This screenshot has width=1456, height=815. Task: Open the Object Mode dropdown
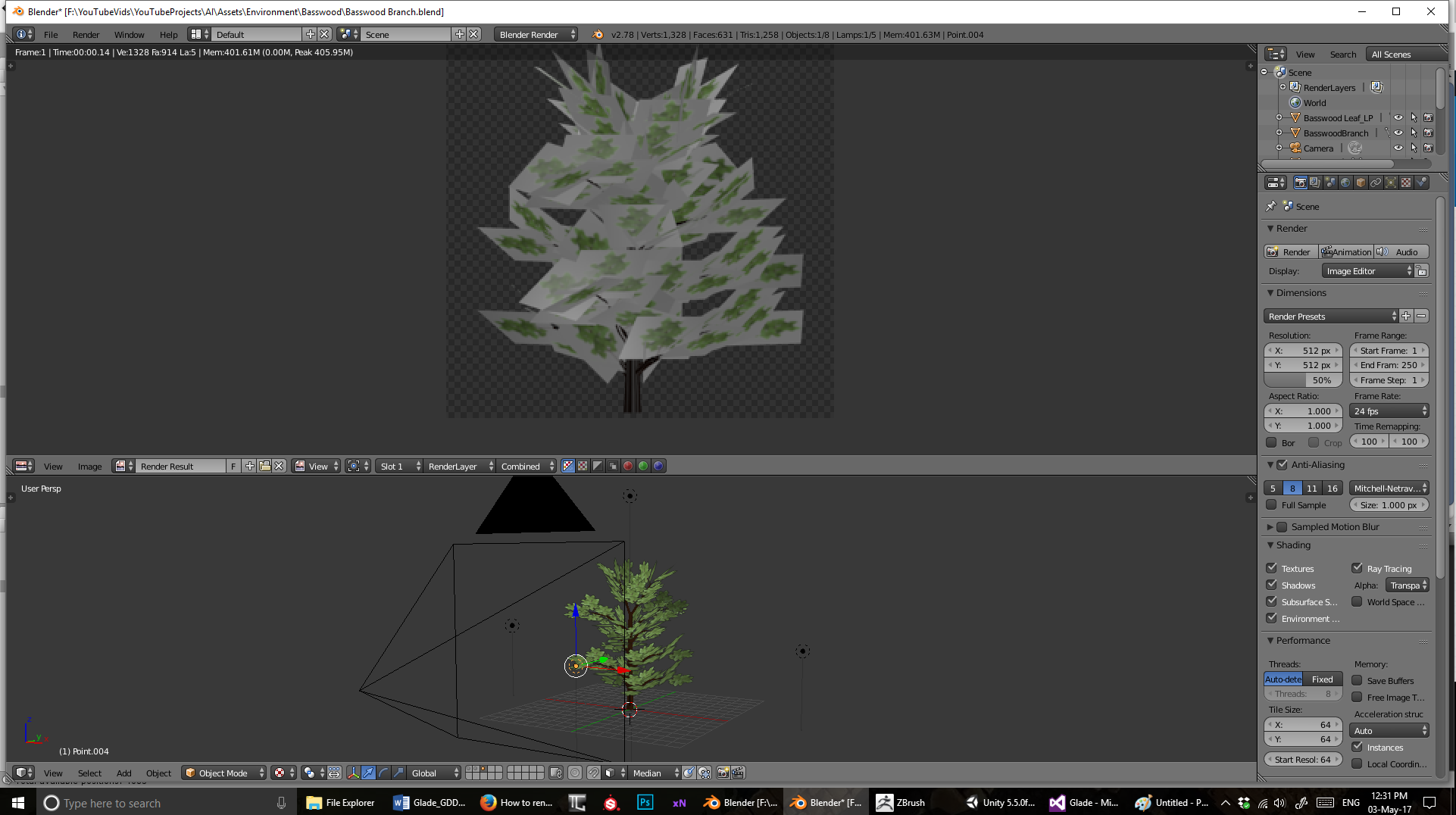224,773
